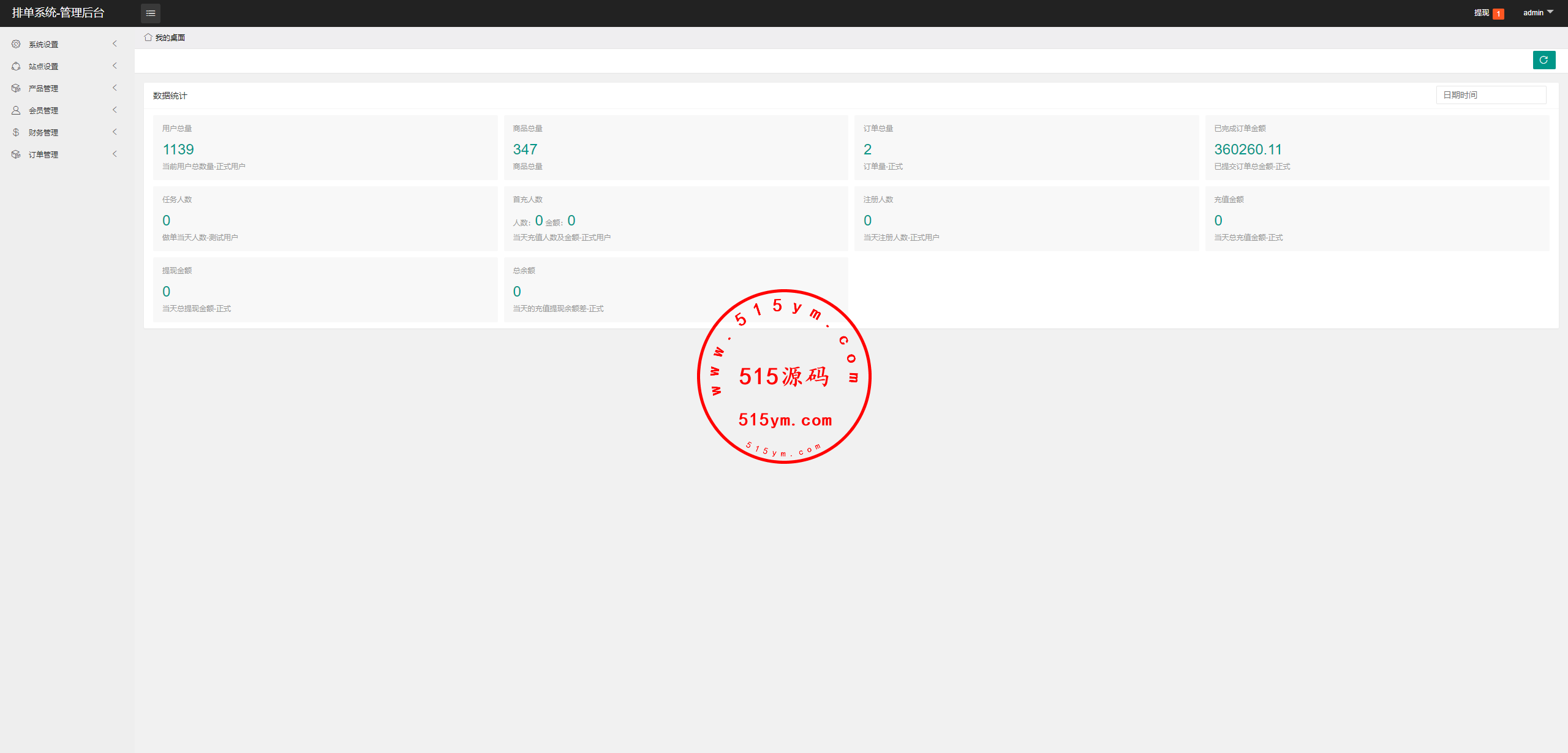
Task: Open the admin user dropdown
Action: tap(1538, 13)
